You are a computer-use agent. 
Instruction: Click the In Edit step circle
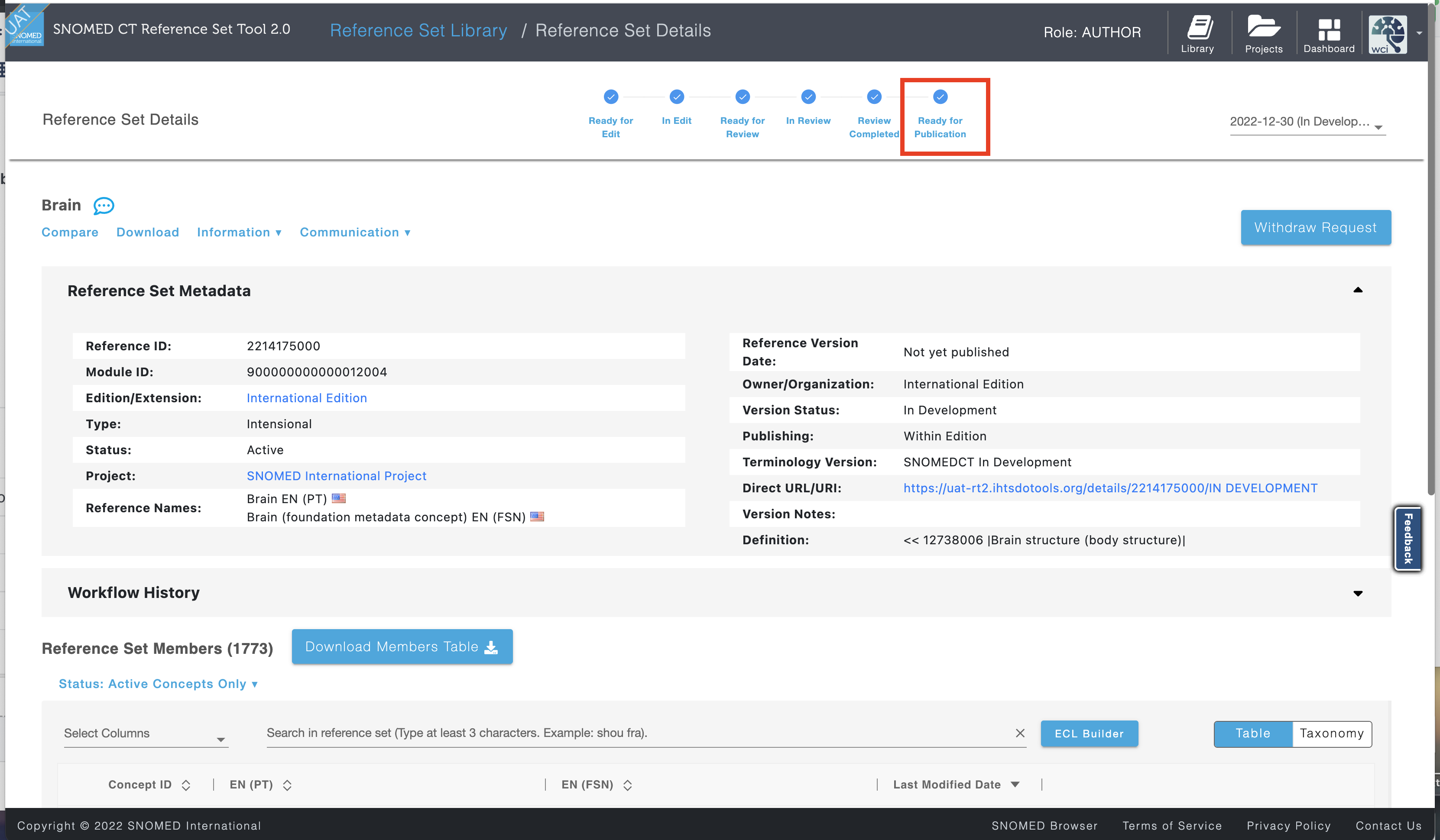pyautogui.click(x=677, y=97)
